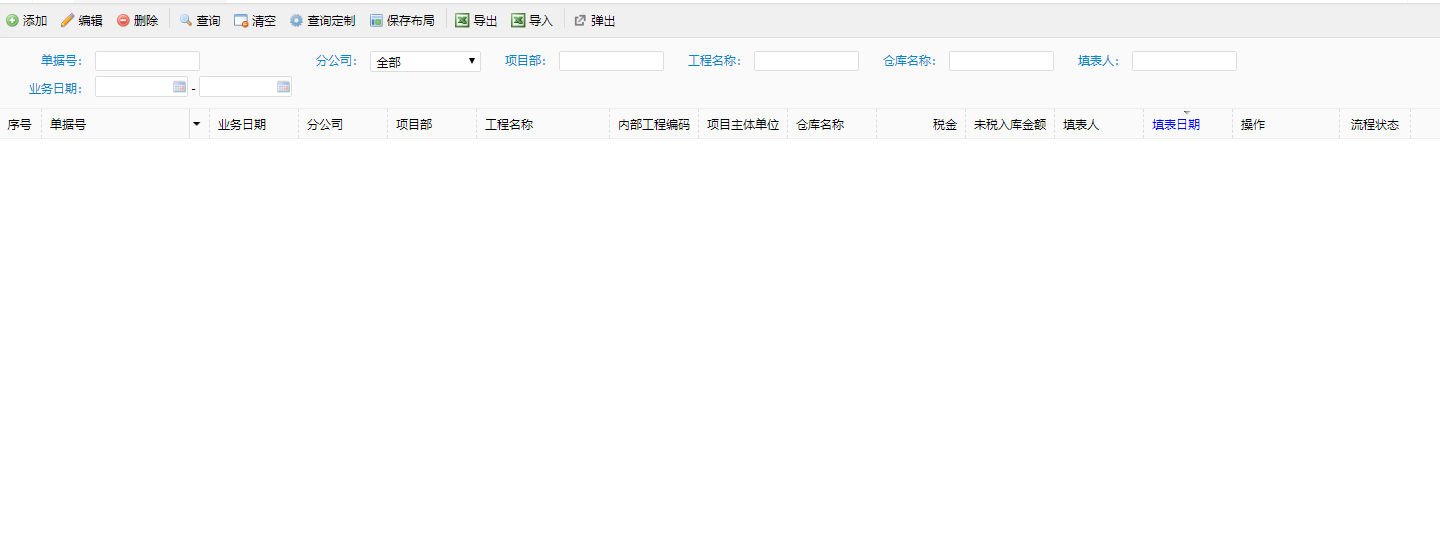Open the 业务日期 end date calendar icon
Viewport: 1440px width, 560px height.
[x=283, y=87]
